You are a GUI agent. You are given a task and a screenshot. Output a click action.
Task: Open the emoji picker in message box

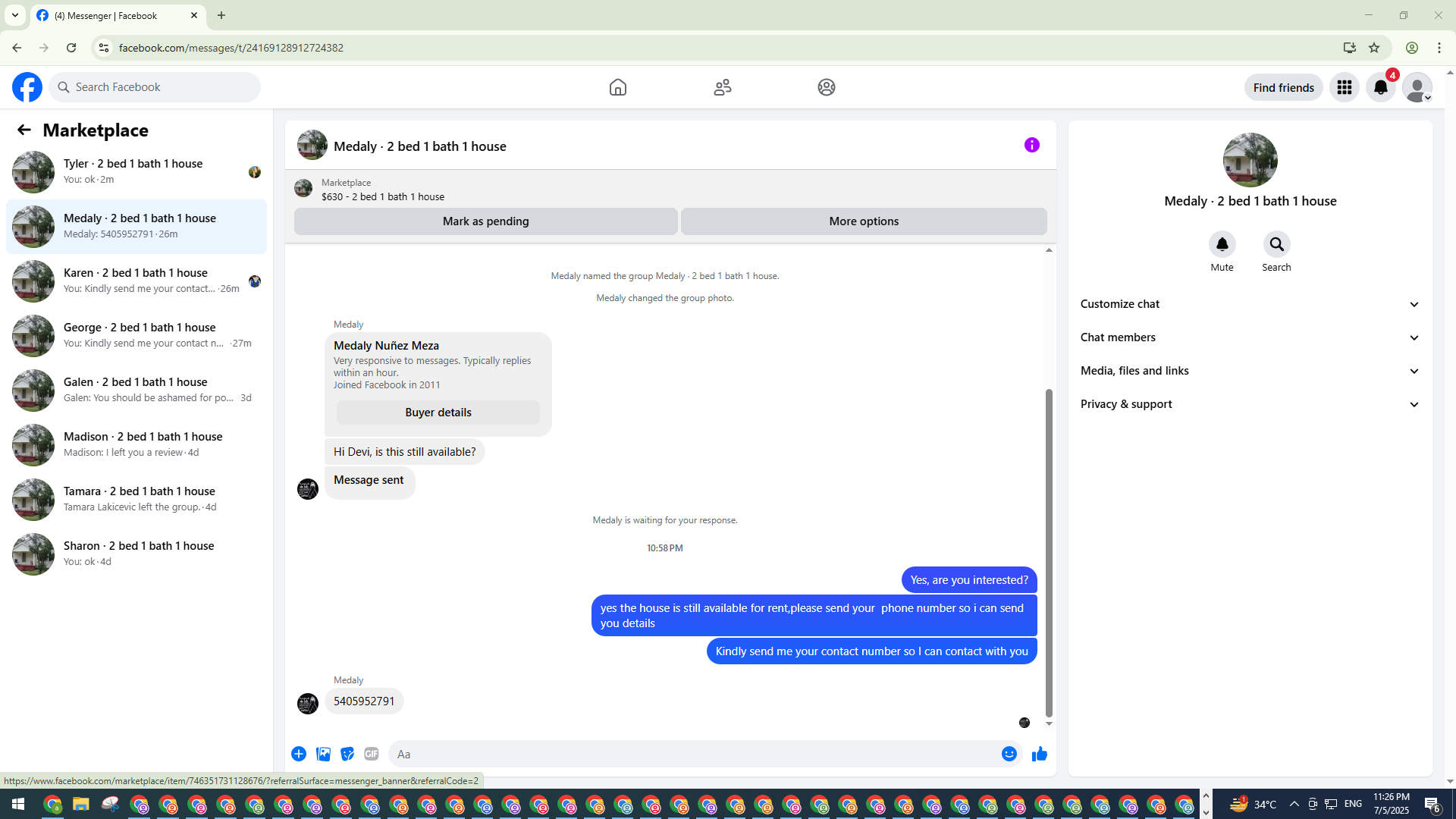pos(1009,754)
